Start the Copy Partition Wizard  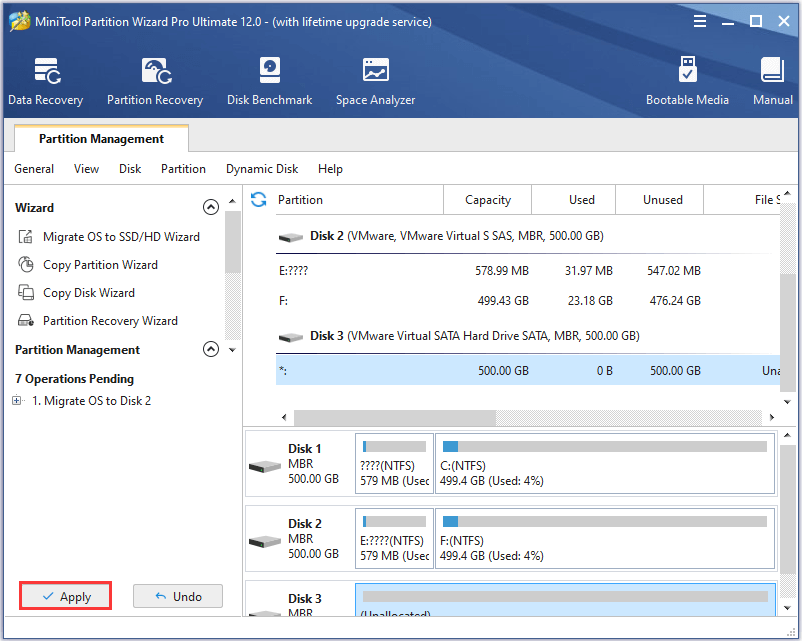click(100, 264)
